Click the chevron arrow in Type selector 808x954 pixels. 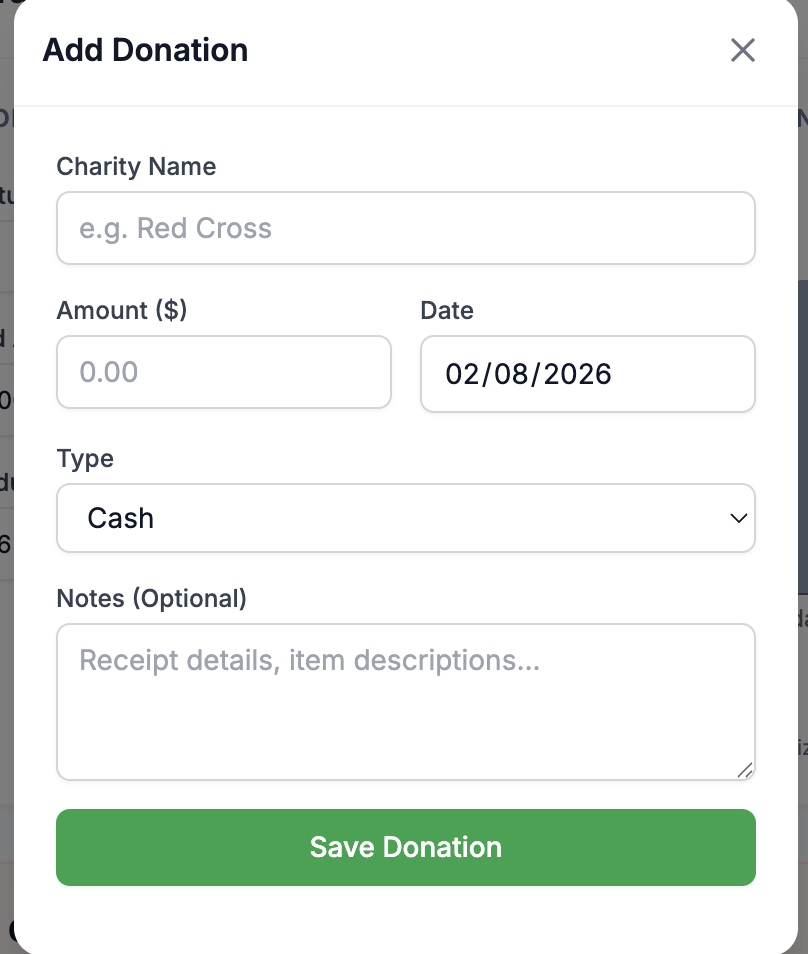(738, 518)
